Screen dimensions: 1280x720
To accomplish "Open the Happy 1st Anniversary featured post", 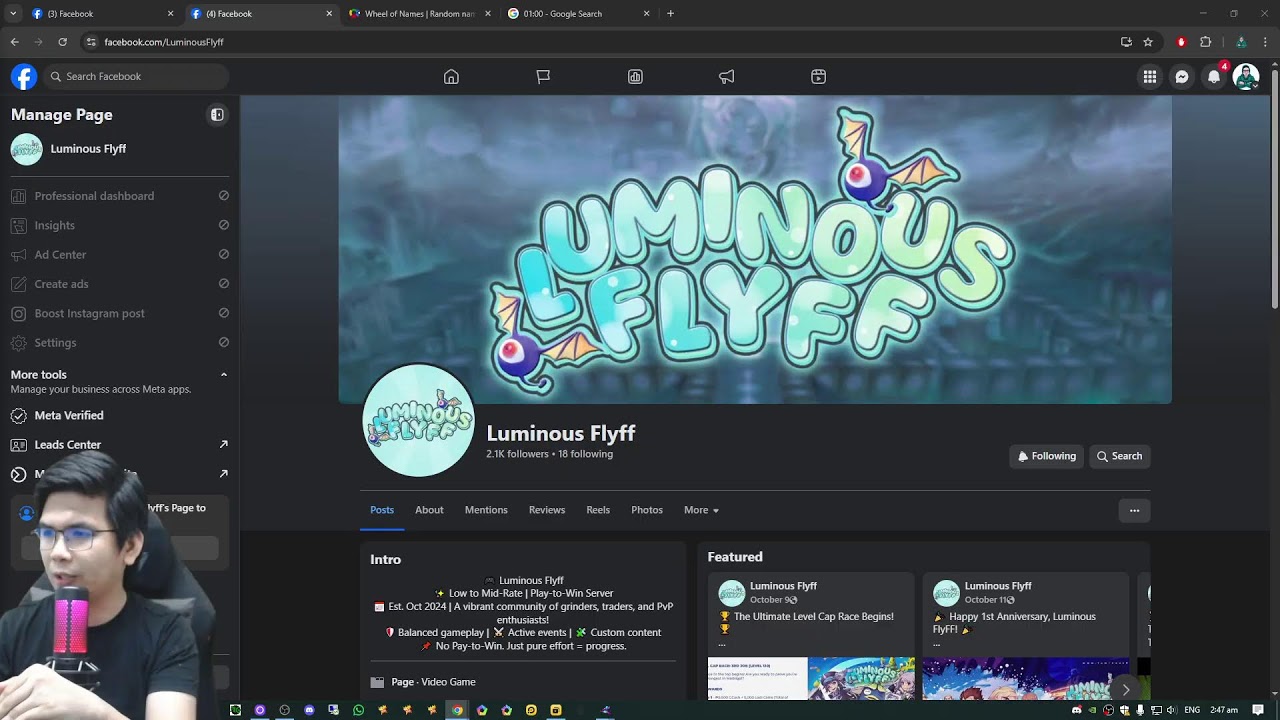I will 1025,636.
